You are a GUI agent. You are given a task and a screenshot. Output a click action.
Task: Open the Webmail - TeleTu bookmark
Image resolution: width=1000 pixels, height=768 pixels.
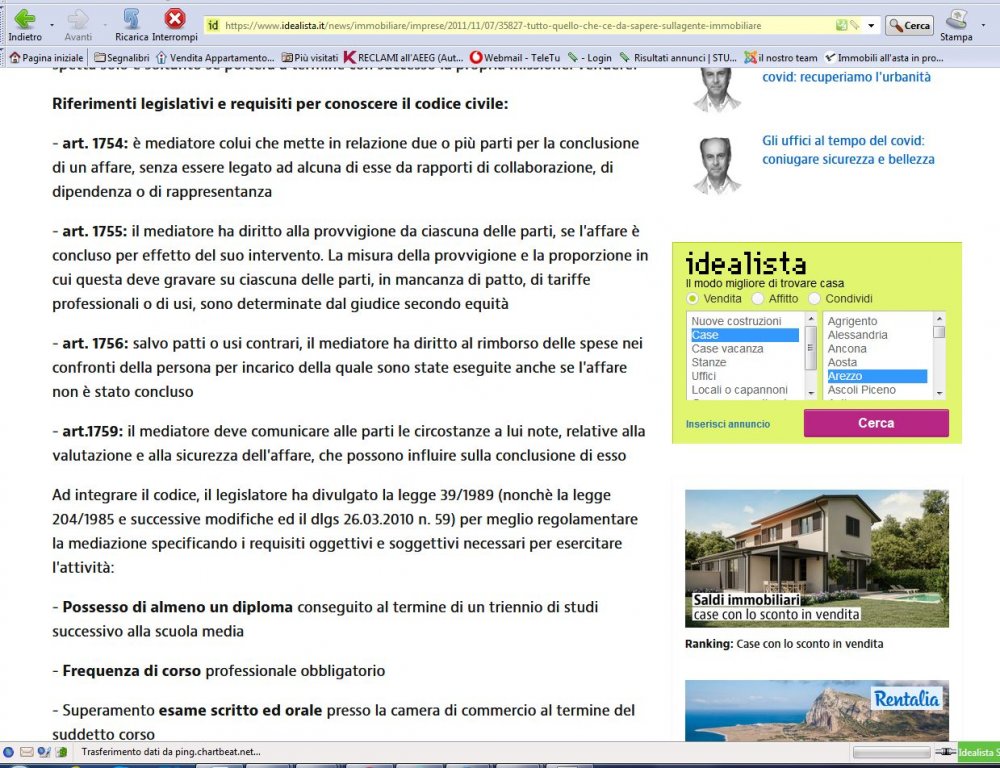coord(515,57)
